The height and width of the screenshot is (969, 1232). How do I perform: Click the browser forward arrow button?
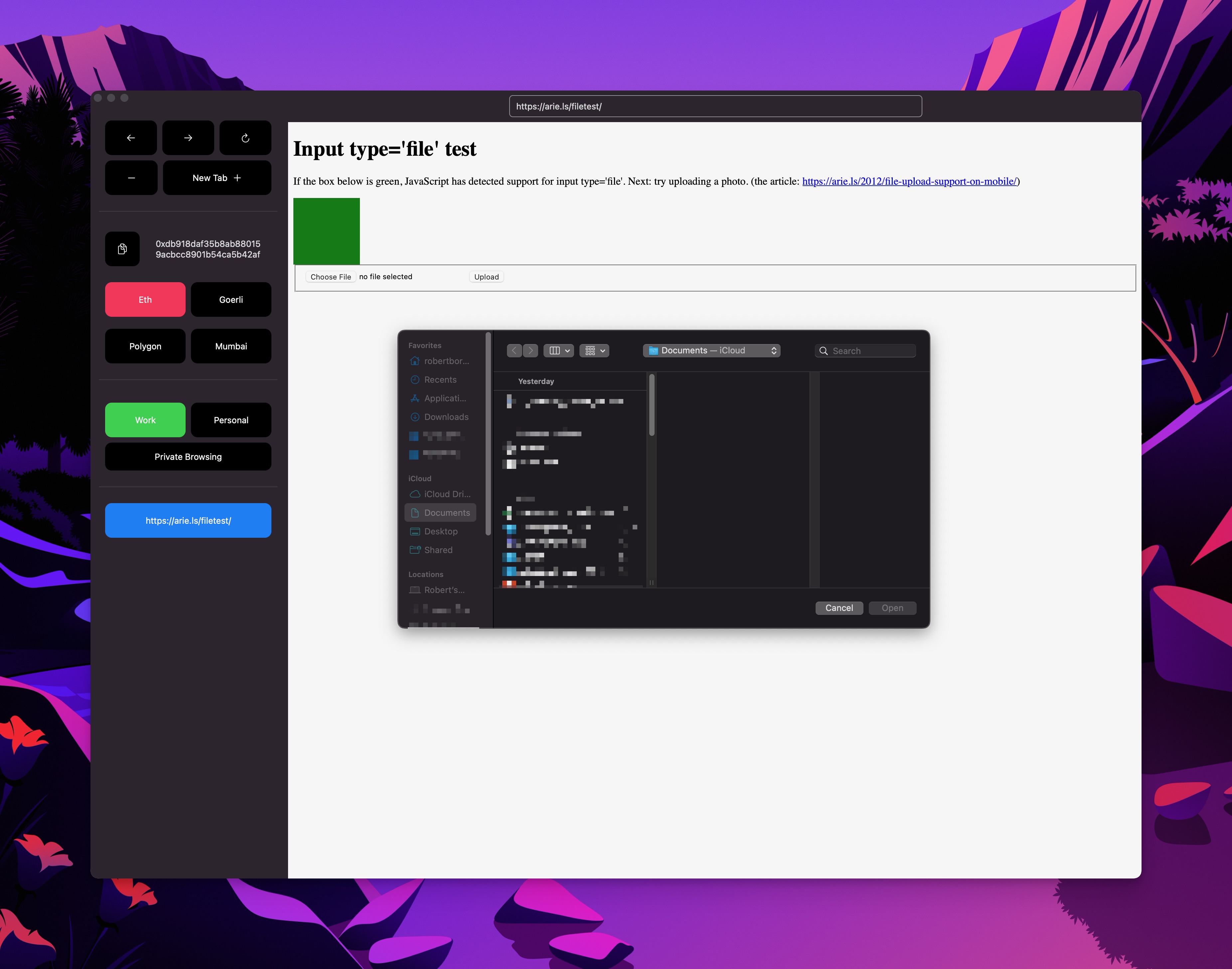tap(188, 138)
